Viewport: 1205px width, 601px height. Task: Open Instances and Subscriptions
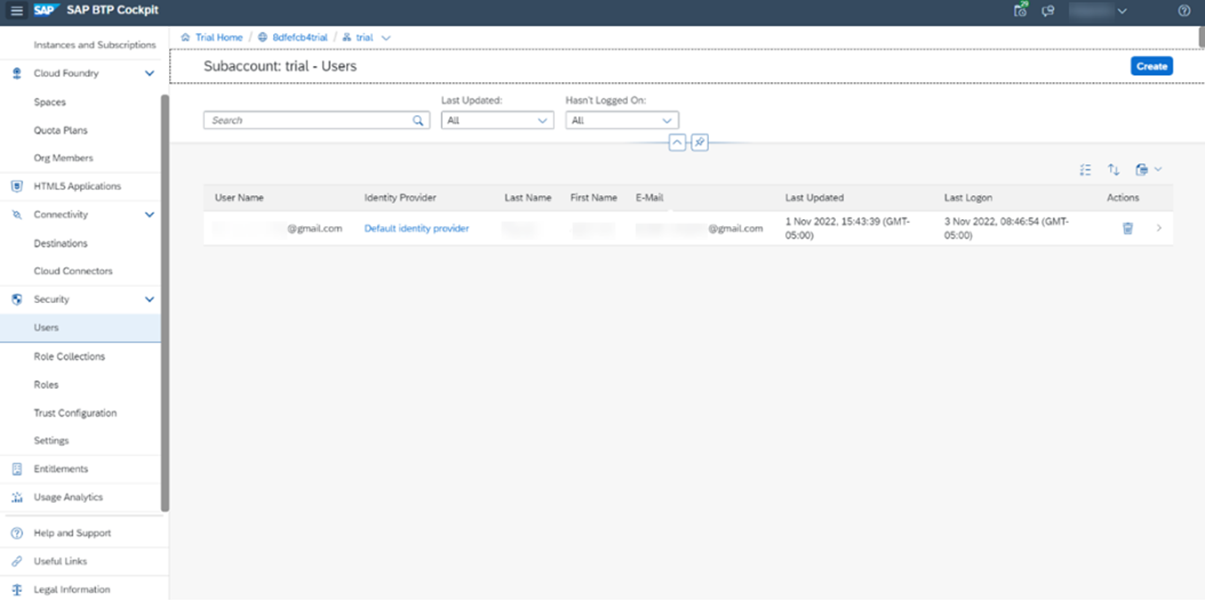[x=95, y=45]
